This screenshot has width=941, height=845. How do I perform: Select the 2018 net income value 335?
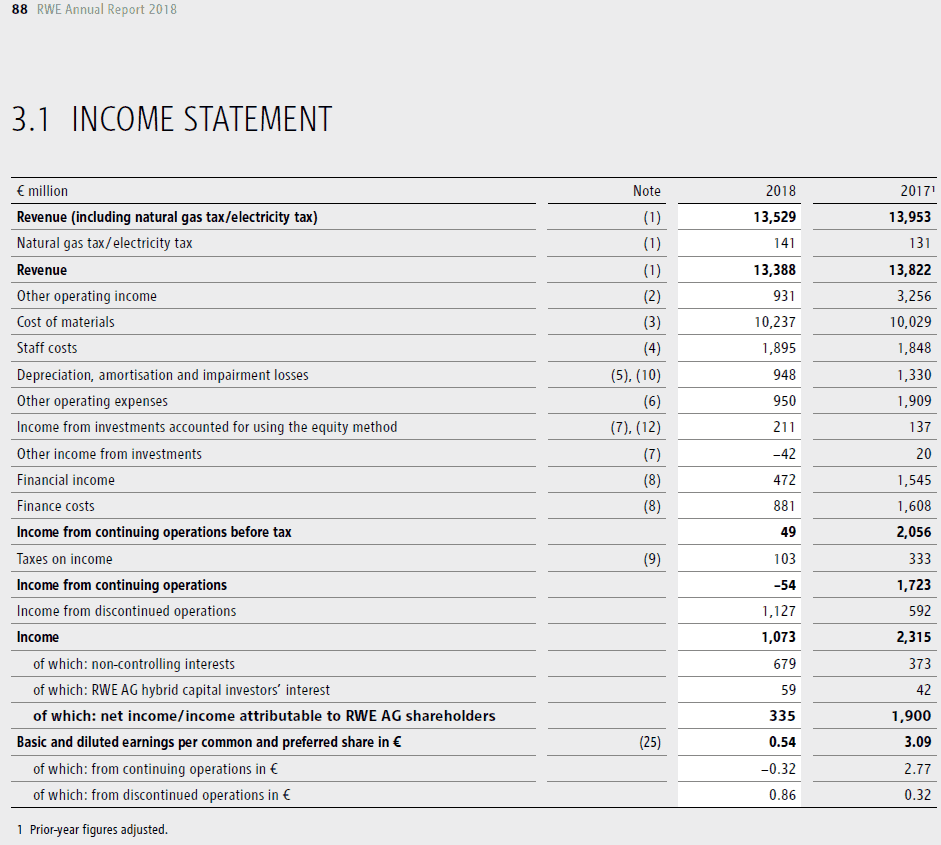[783, 715]
